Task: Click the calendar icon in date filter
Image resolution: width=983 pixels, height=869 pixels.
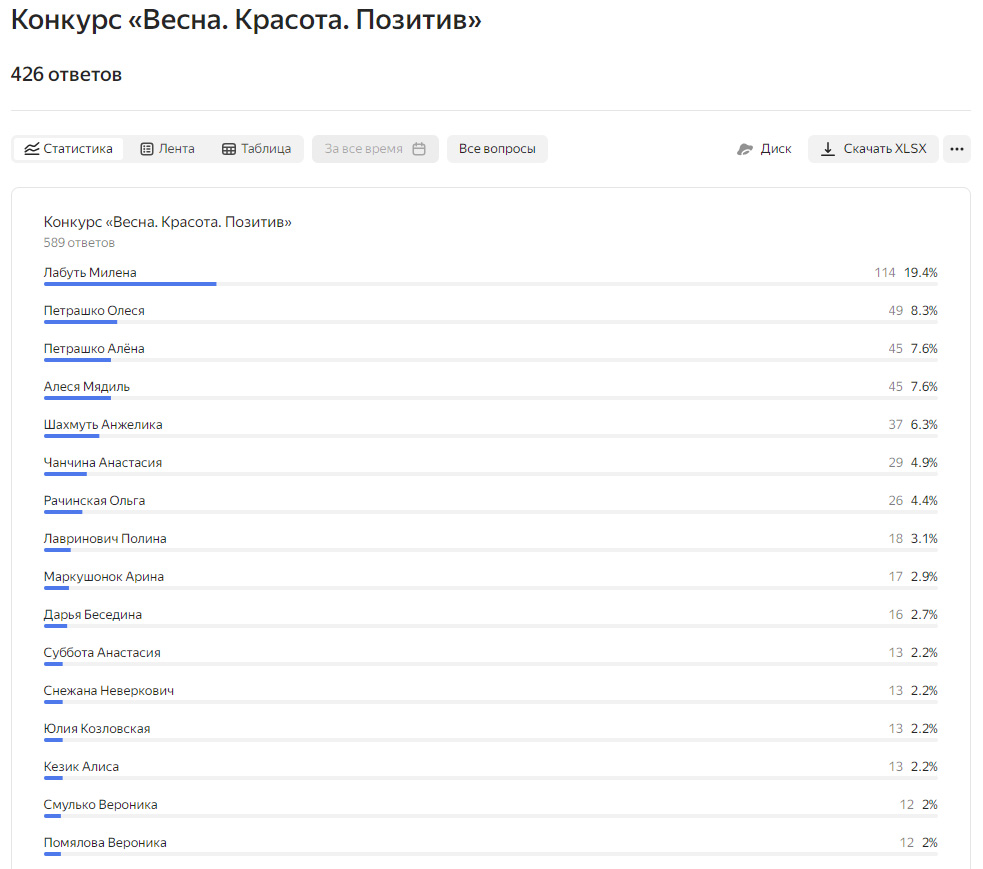Action: tap(419, 149)
